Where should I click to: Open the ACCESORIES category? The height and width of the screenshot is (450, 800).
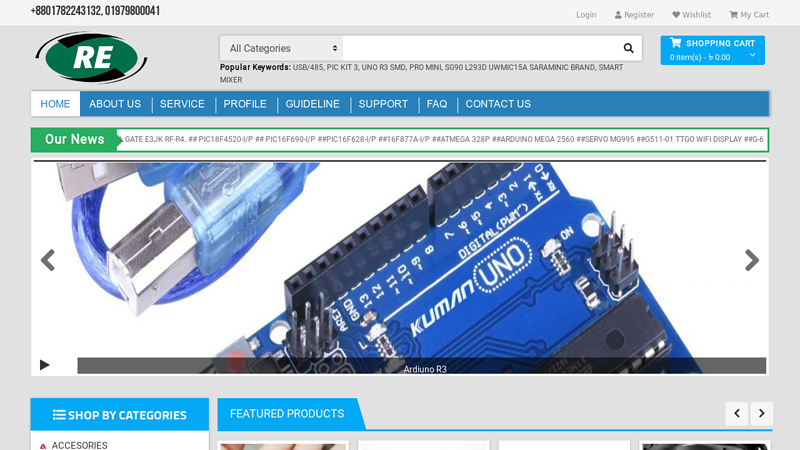[80, 445]
